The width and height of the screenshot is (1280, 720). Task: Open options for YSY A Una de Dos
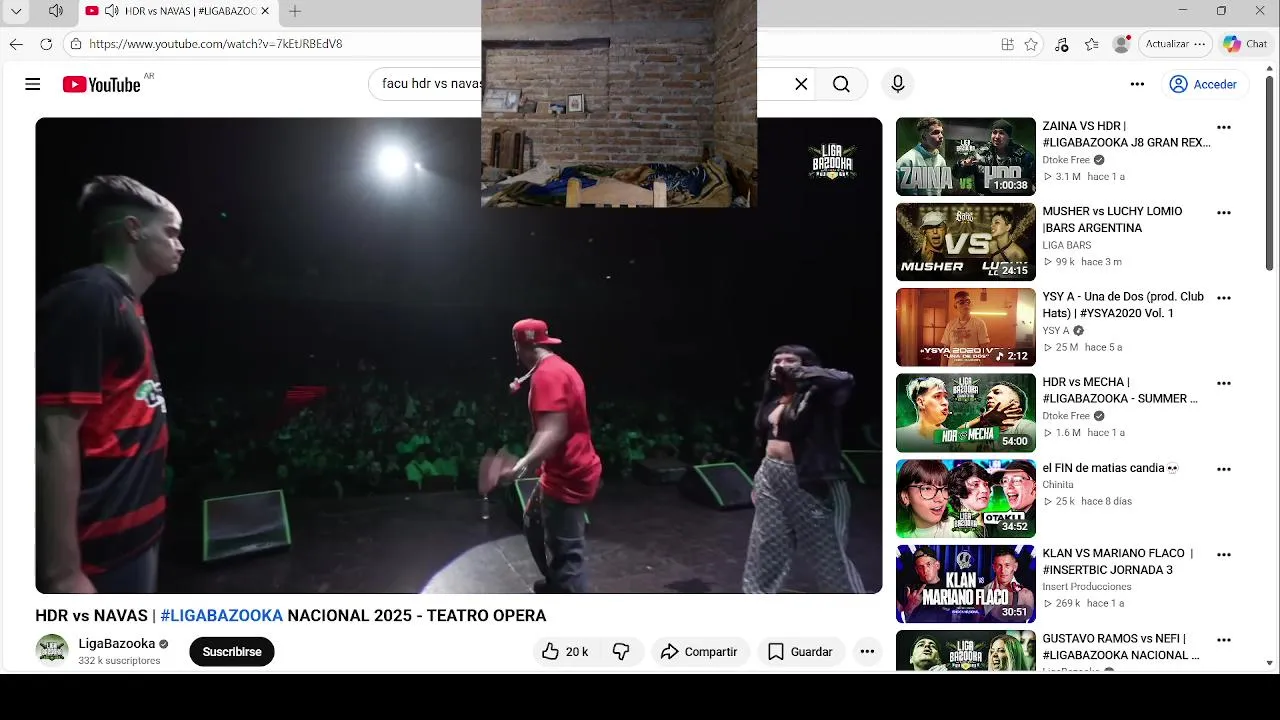click(x=1223, y=298)
